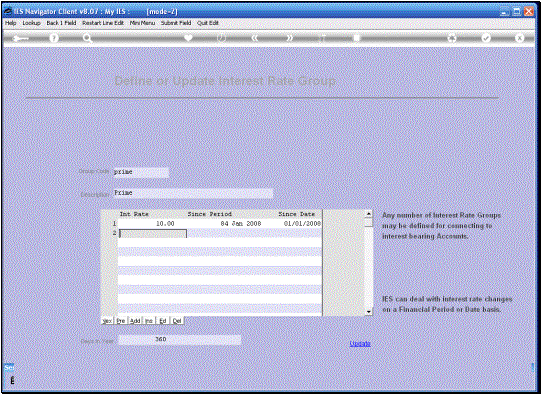
Task: Click the Int Rate column header
Action: (x=134, y=214)
